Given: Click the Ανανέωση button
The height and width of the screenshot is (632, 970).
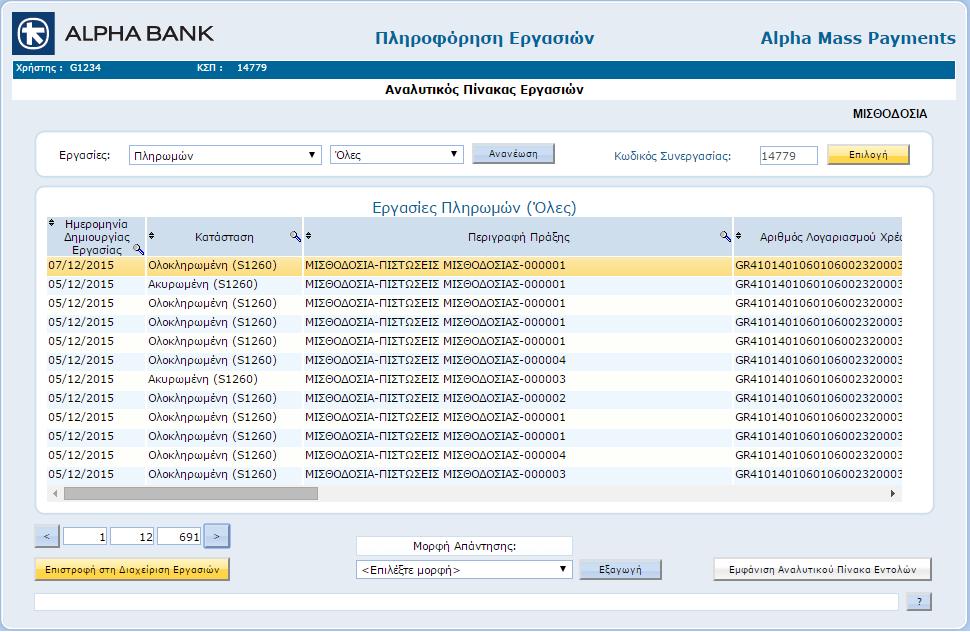Looking at the screenshot, I should click(x=513, y=154).
